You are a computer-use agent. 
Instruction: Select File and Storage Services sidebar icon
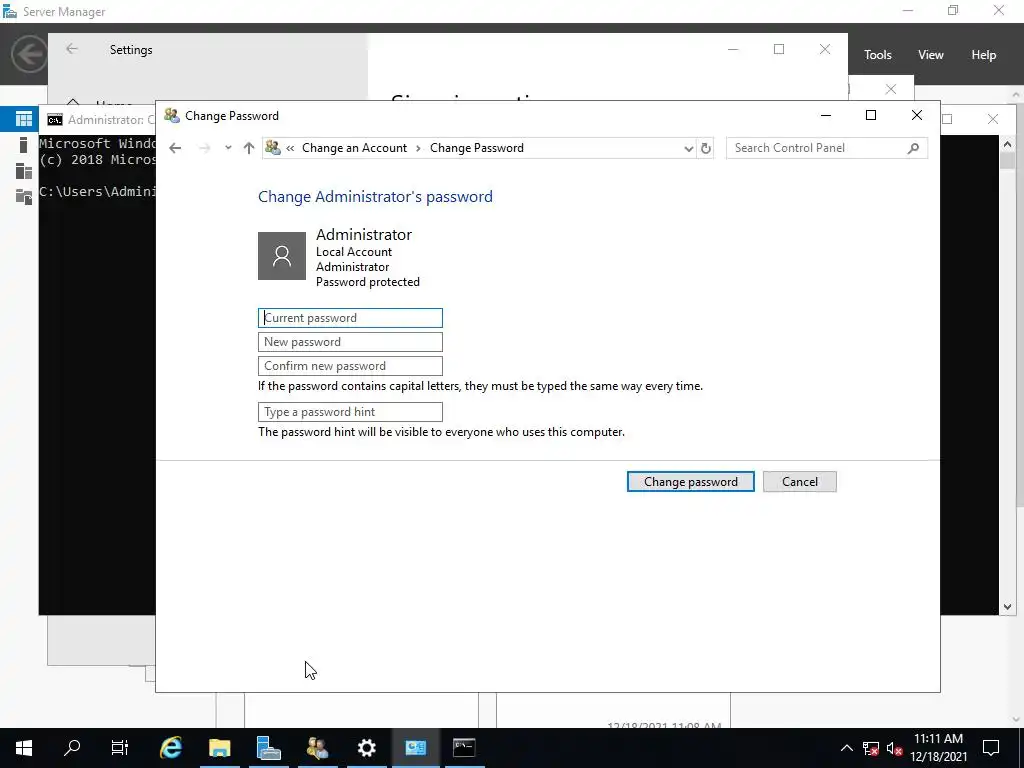coord(24,197)
